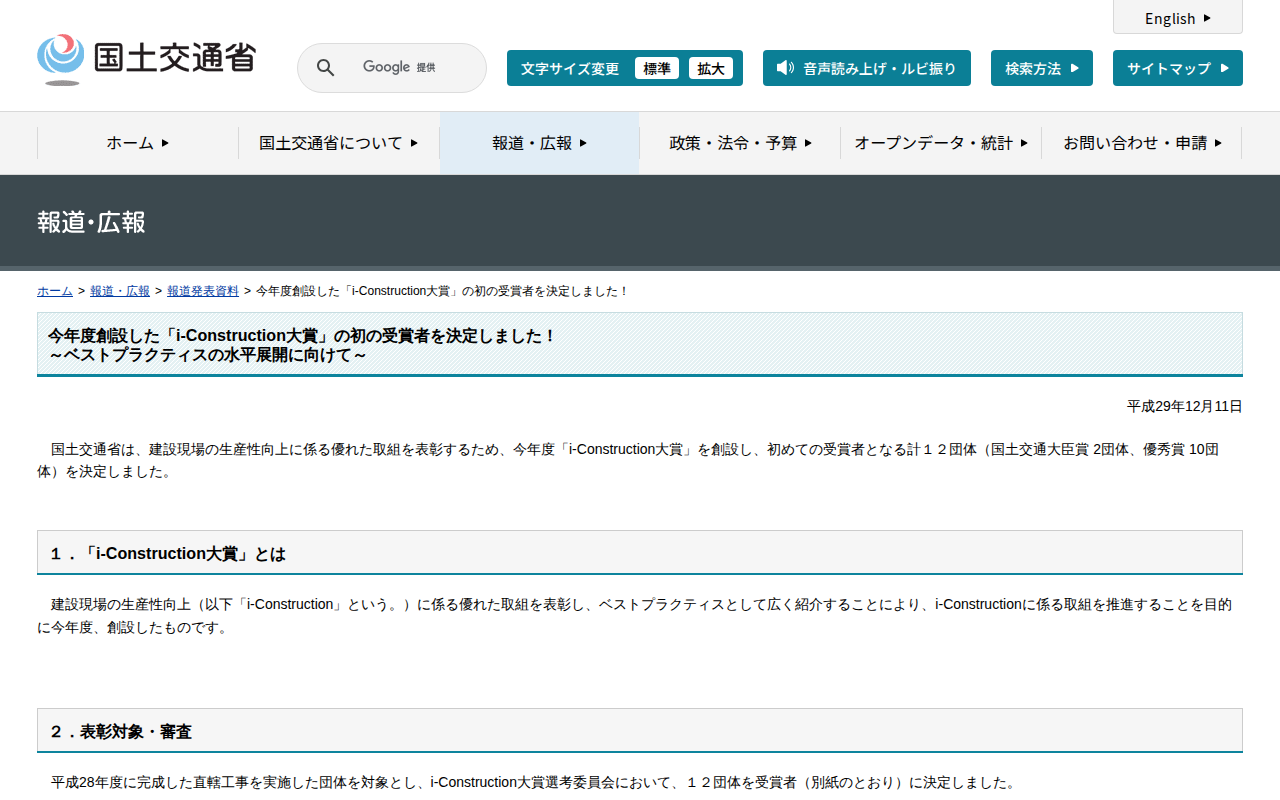The width and height of the screenshot is (1280, 800).
Task: Follow the 報道・広報 breadcrumb link
Action: point(119,291)
